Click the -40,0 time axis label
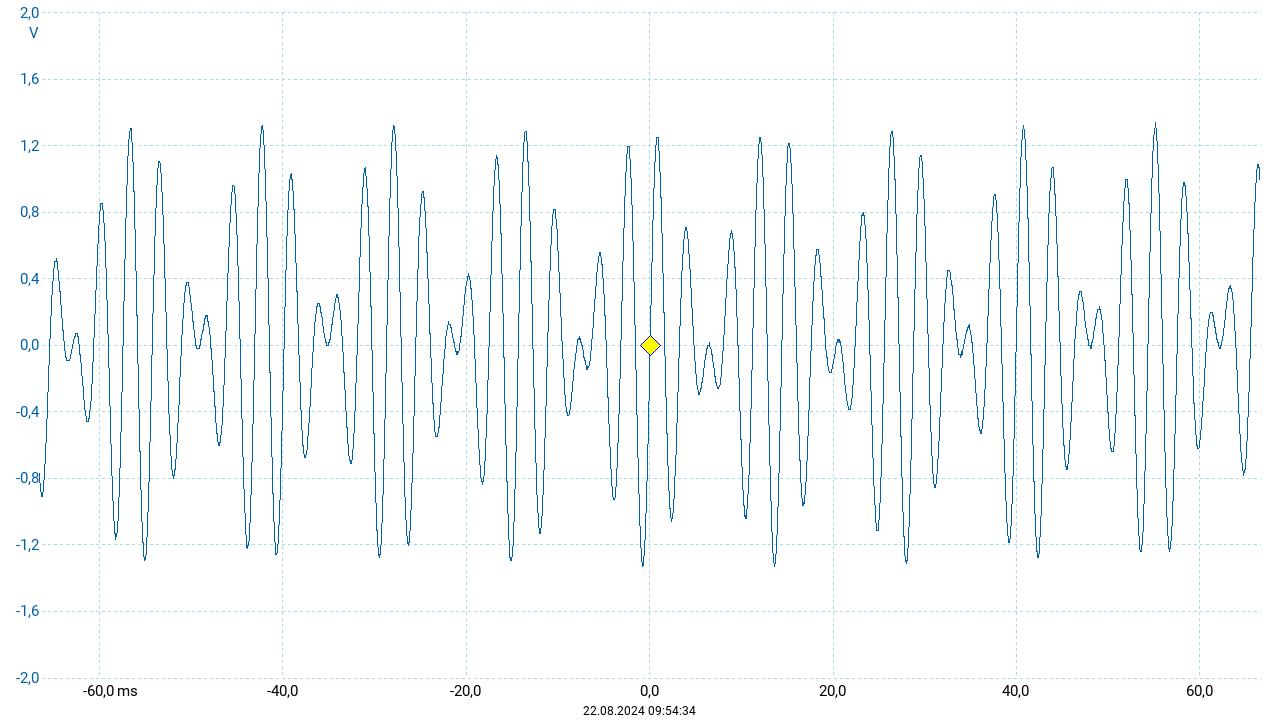 pyautogui.click(x=282, y=691)
